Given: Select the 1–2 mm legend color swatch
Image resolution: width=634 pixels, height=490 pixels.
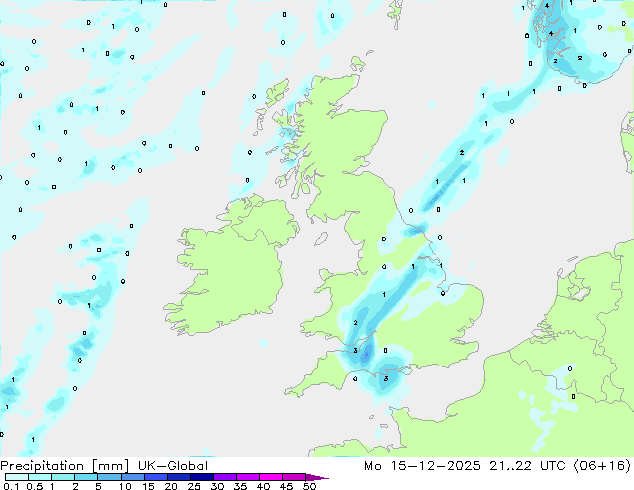Looking at the screenshot, I should click(x=63, y=477).
